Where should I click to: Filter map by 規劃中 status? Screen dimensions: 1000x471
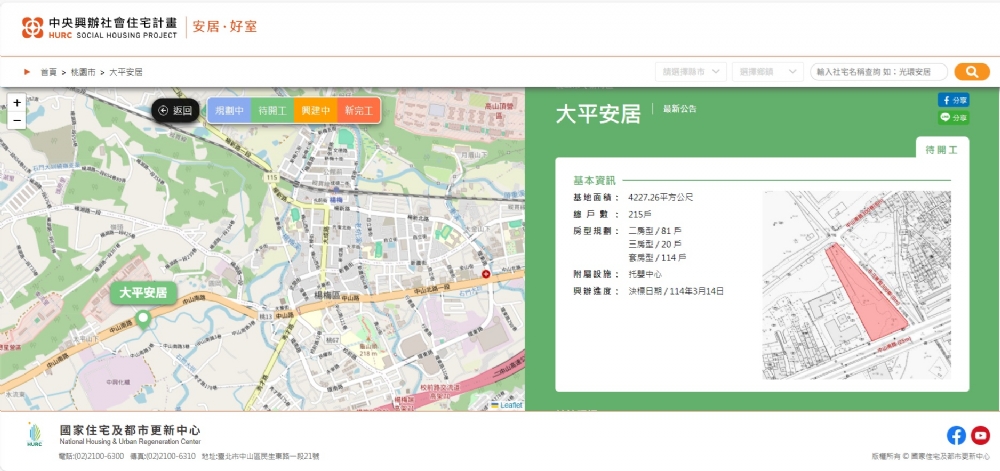click(x=230, y=110)
